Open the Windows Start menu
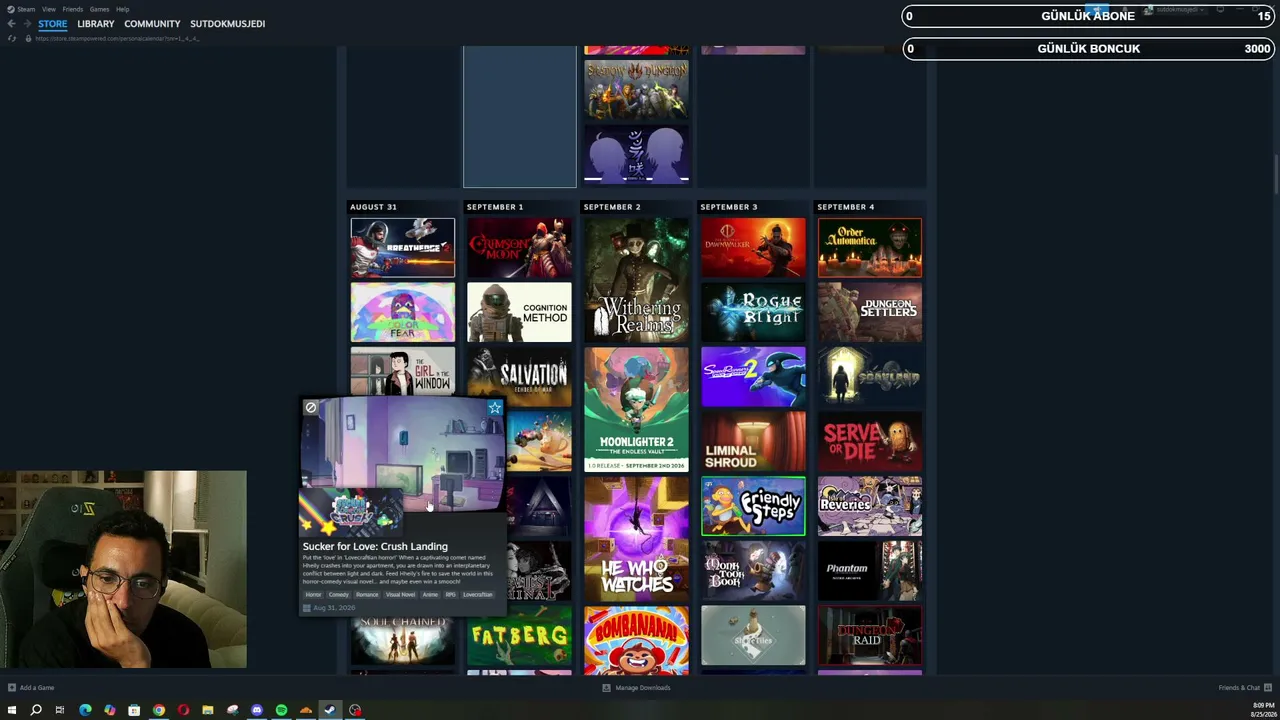 pos(12,710)
